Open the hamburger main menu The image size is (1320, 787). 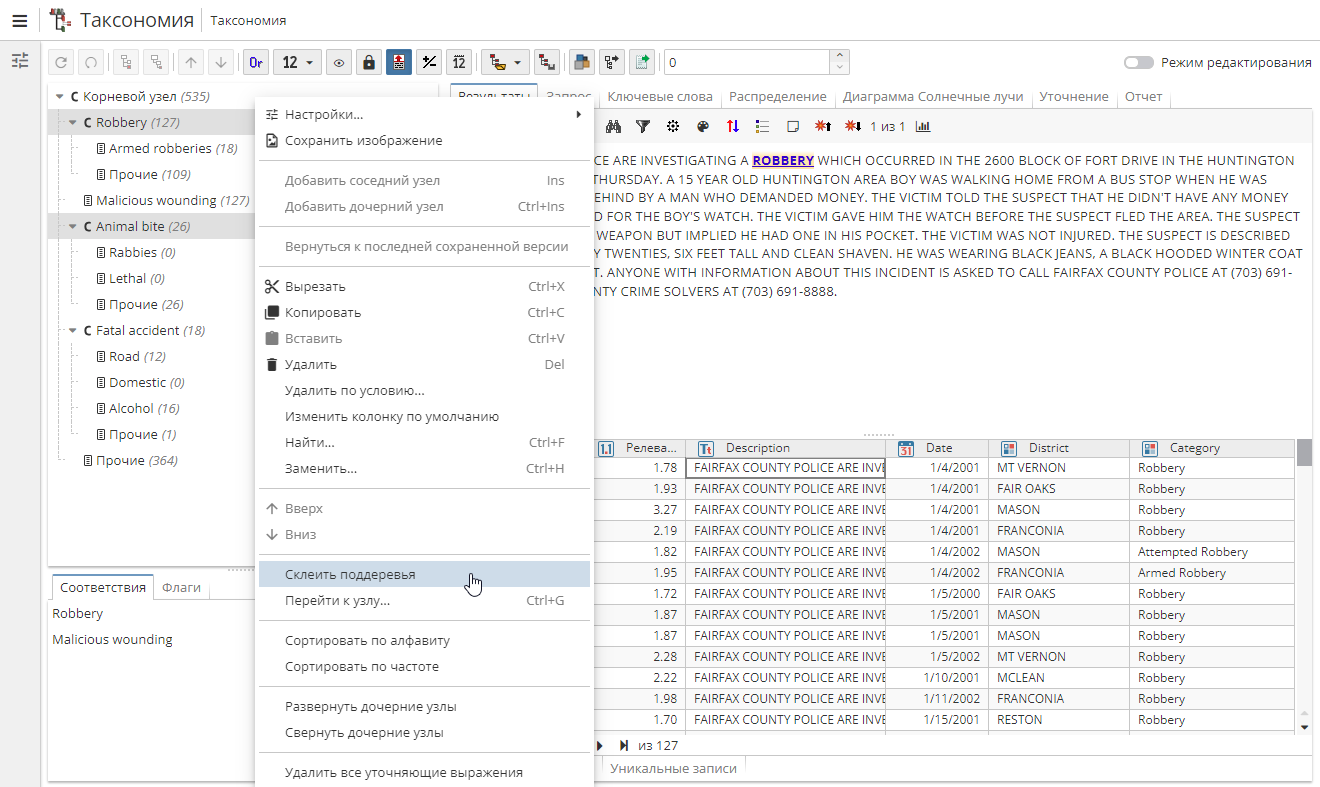point(19,20)
